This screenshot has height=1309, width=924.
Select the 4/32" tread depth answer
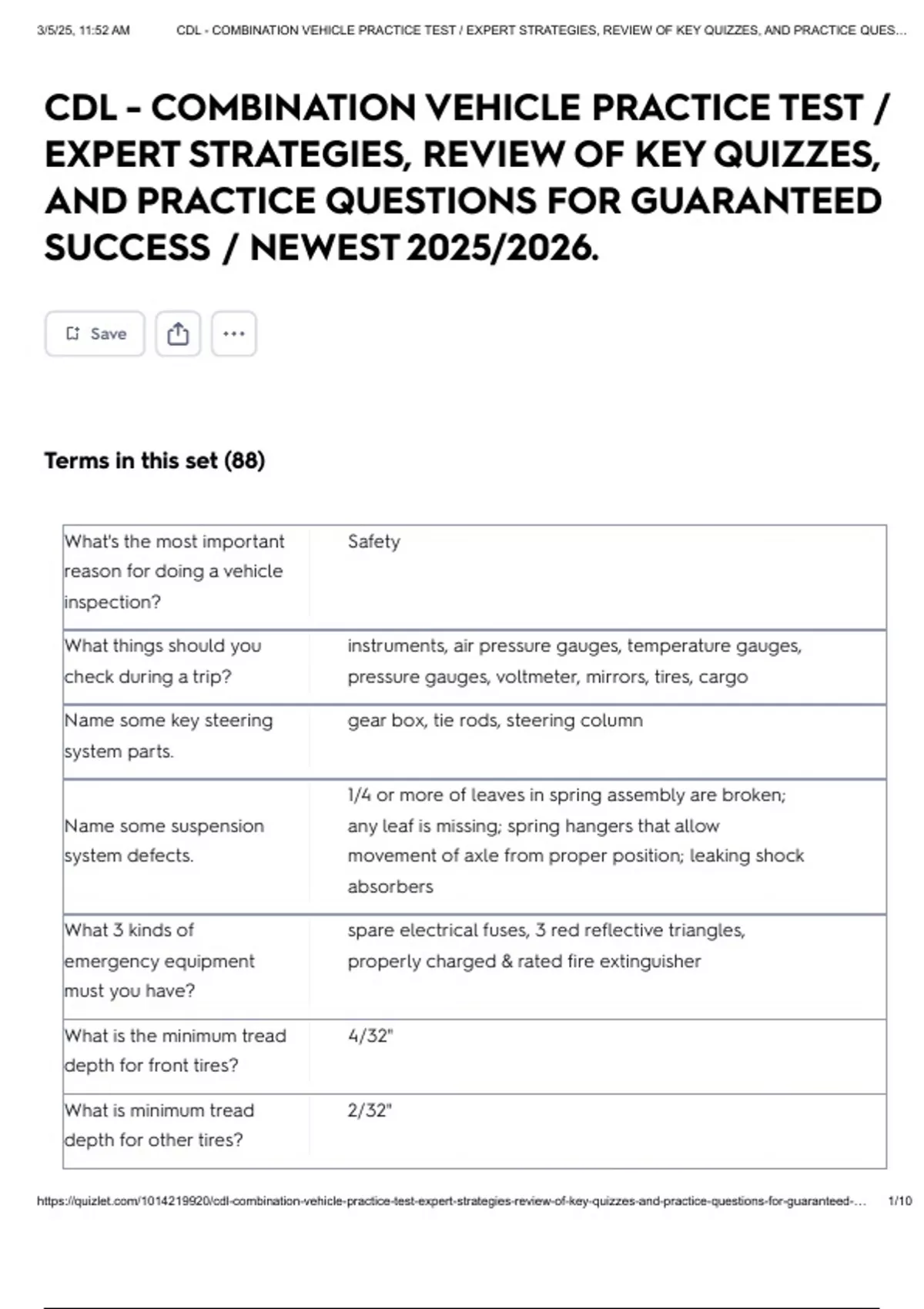(370, 1036)
